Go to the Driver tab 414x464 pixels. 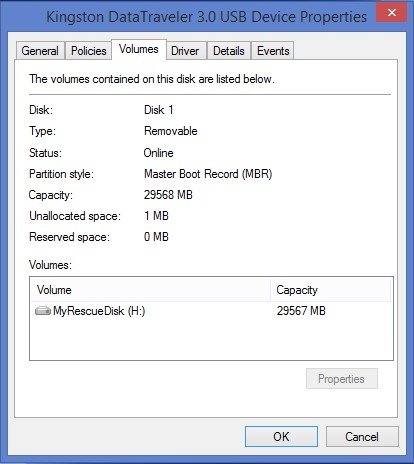(185, 51)
